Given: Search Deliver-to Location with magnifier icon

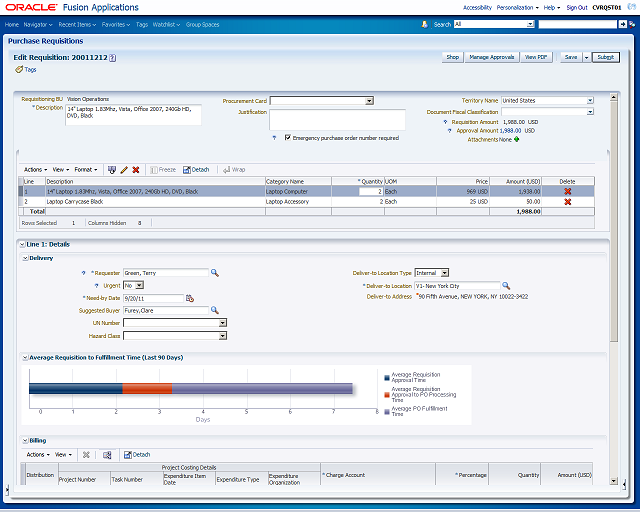Looking at the screenshot, I should (506, 286).
